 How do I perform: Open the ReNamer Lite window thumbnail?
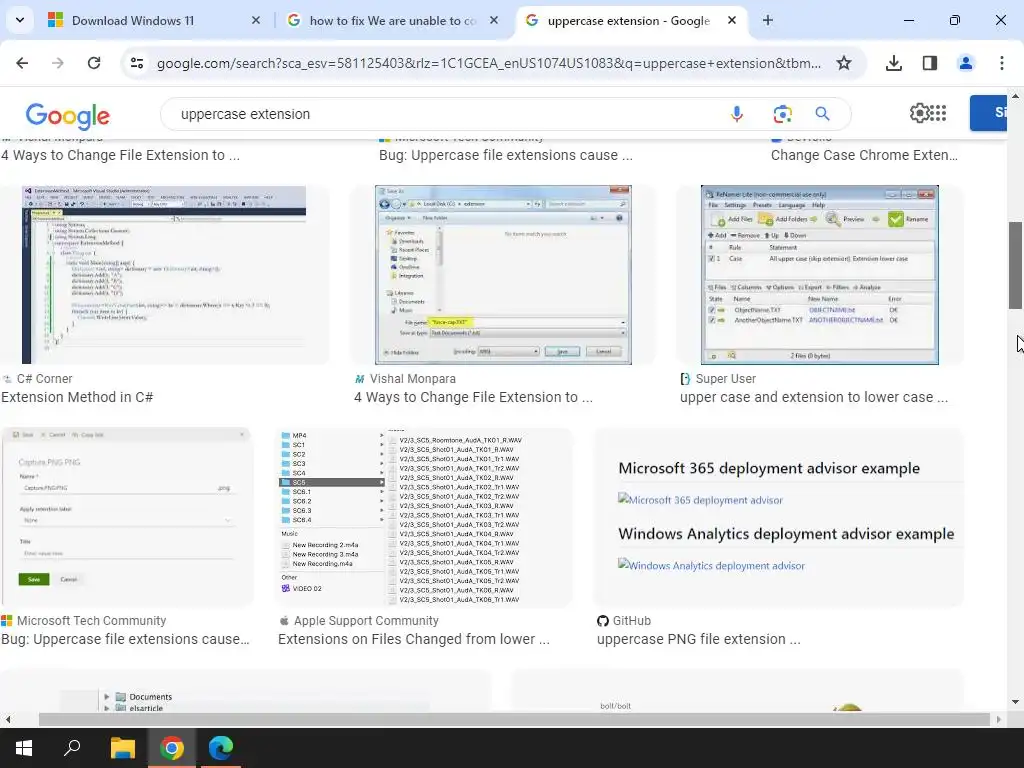[x=820, y=274]
